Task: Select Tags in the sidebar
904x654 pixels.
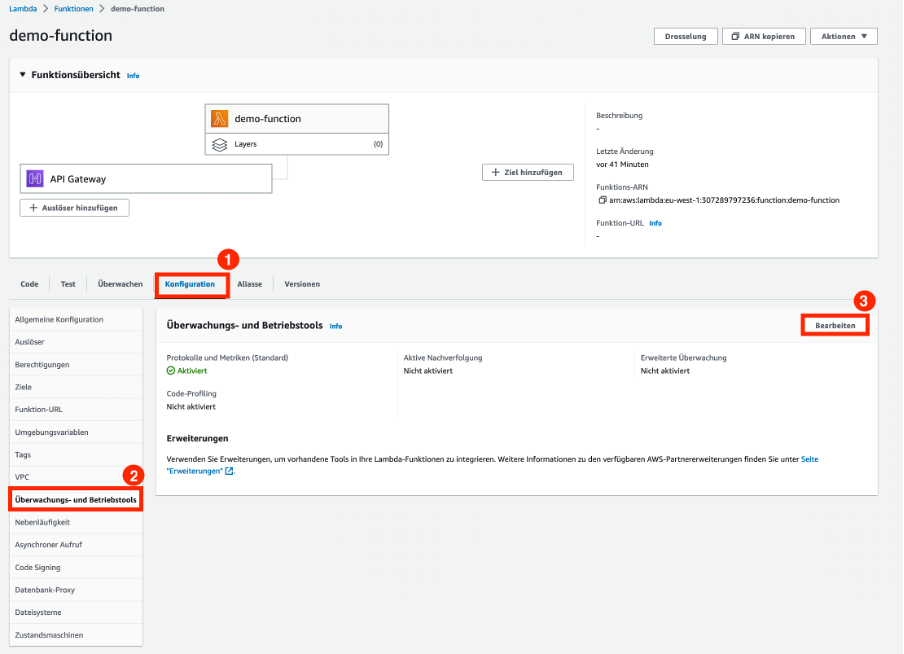Action: [76, 454]
